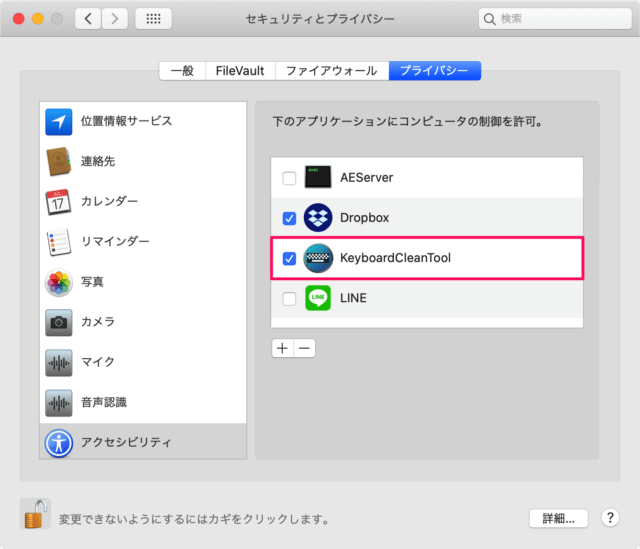640x549 pixels.
Task: Select the アクセシビリティ accessibility icon
Action: point(59,443)
